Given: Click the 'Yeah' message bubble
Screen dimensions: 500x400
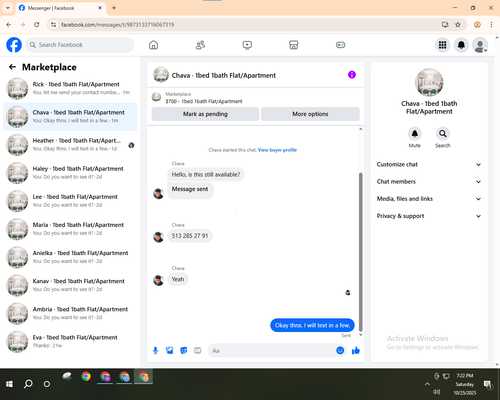Looking at the screenshot, I should 178,279.
